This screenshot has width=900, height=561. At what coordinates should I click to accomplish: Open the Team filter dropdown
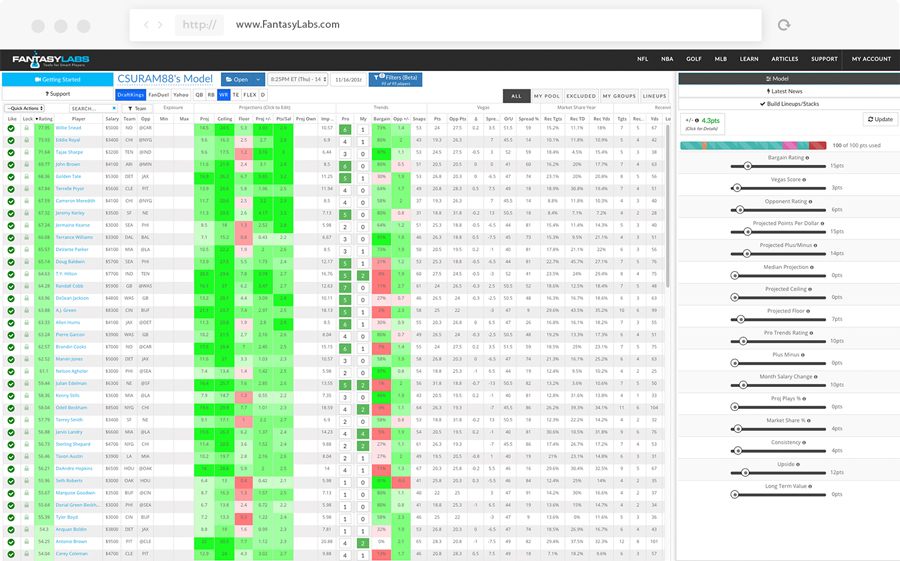click(137, 108)
